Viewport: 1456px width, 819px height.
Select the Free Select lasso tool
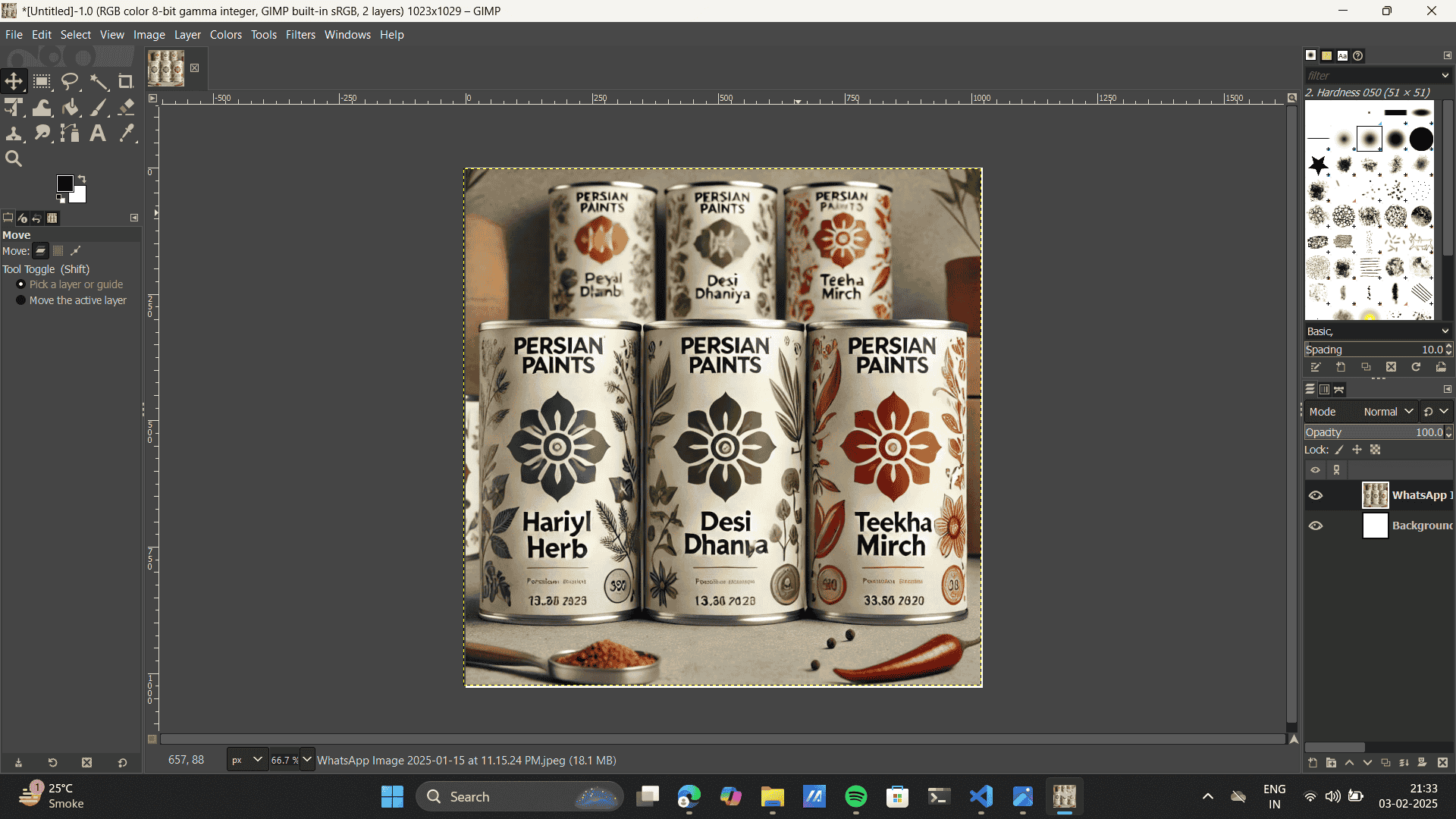pyautogui.click(x=70, y=81)
